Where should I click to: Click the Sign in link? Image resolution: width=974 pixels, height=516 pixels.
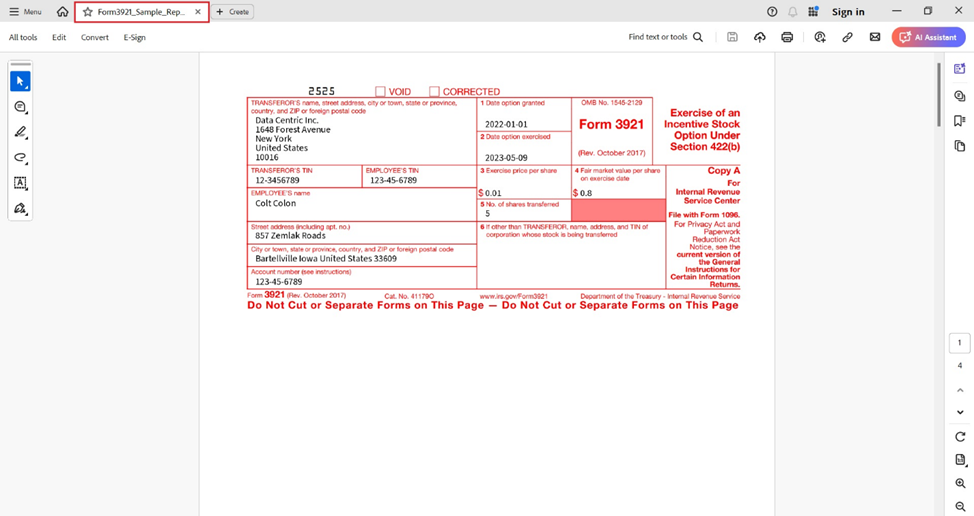(x=848, y=12)
